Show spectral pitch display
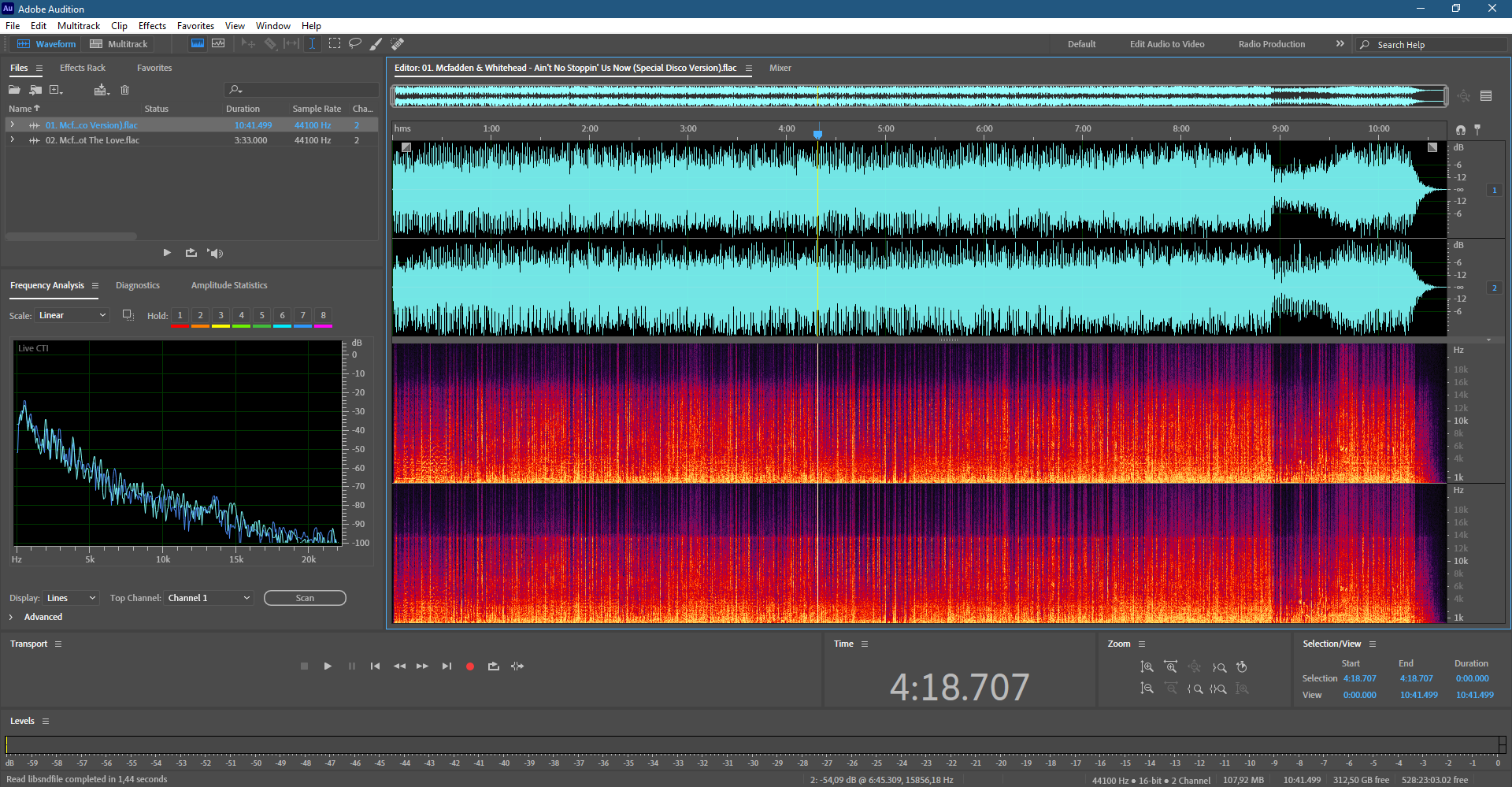The width and height of the screenshot is (1512, 787). tap(218, 44)
